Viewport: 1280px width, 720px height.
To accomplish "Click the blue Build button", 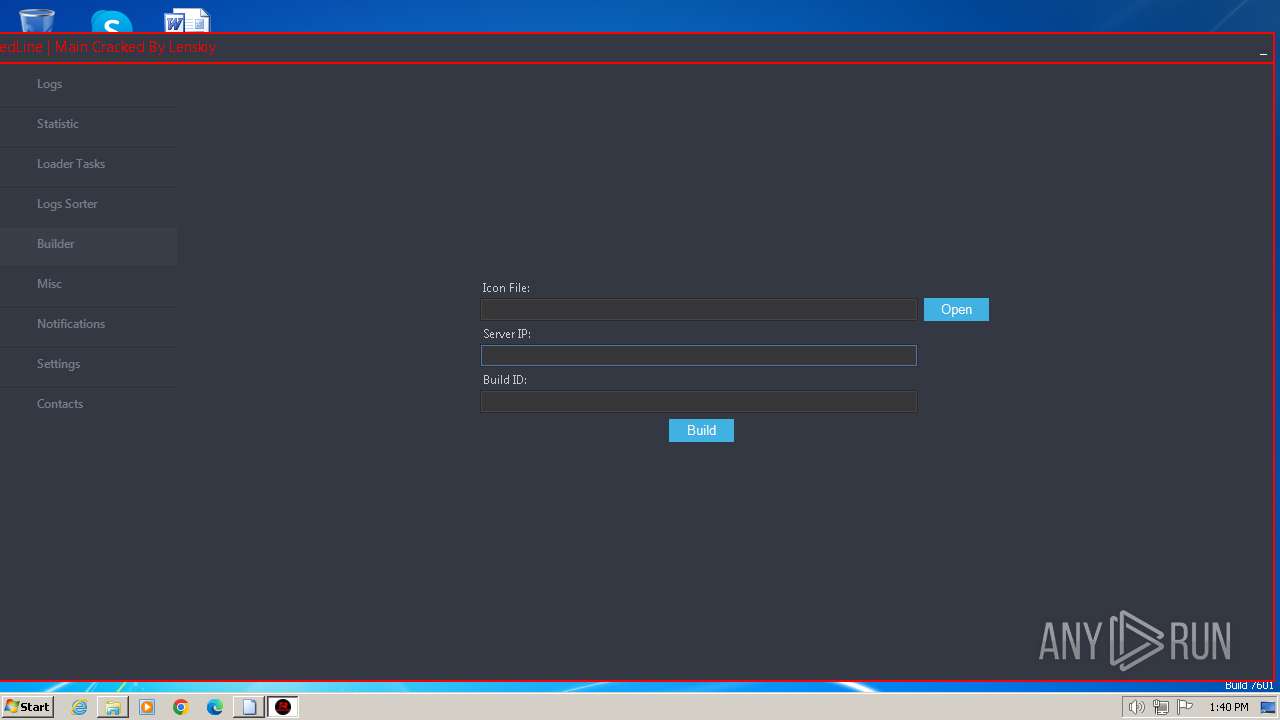I will 701,430.
